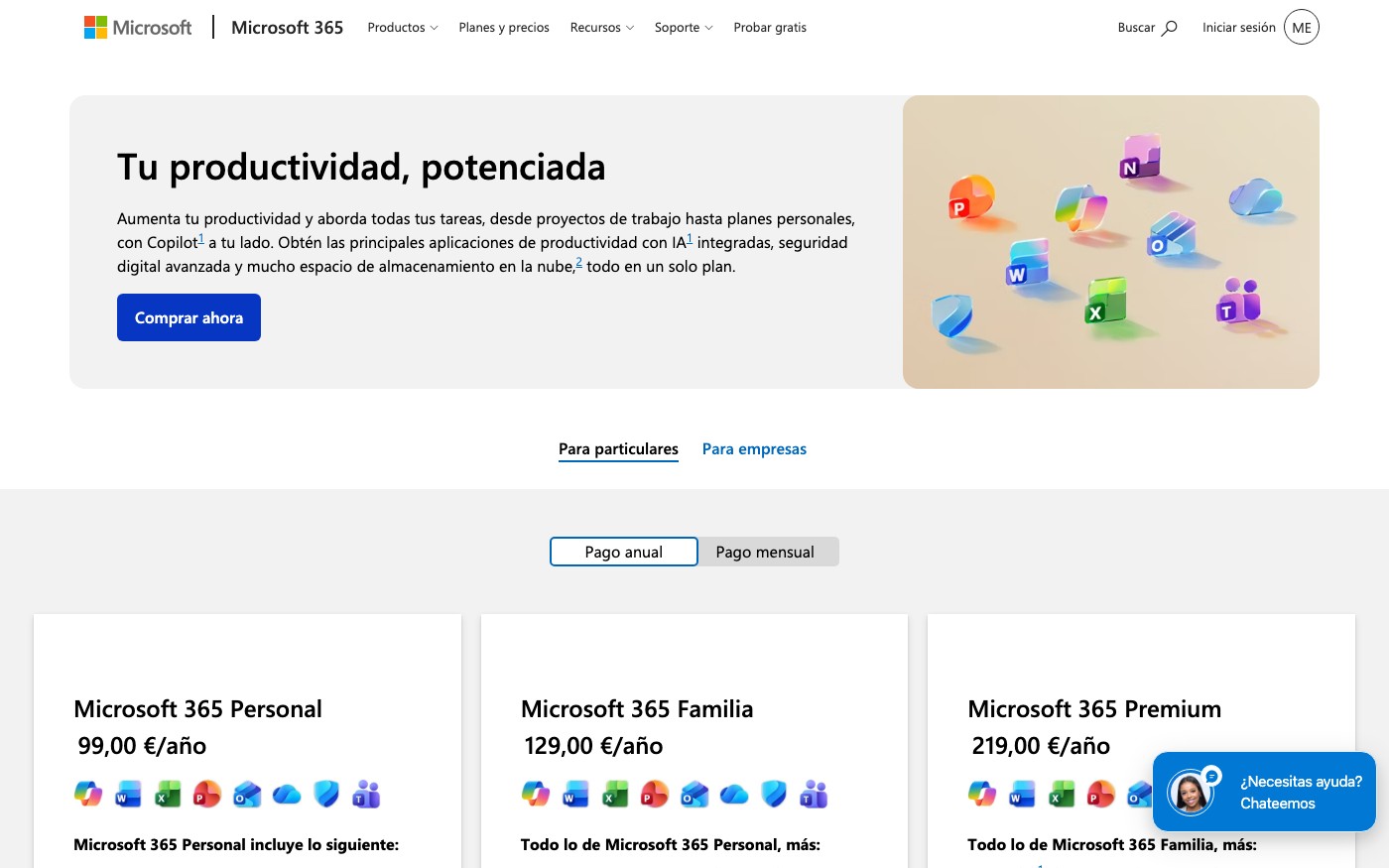Click the price 99,00 €/año
The height and width of the screenshot is (868, 1389).
142,746
